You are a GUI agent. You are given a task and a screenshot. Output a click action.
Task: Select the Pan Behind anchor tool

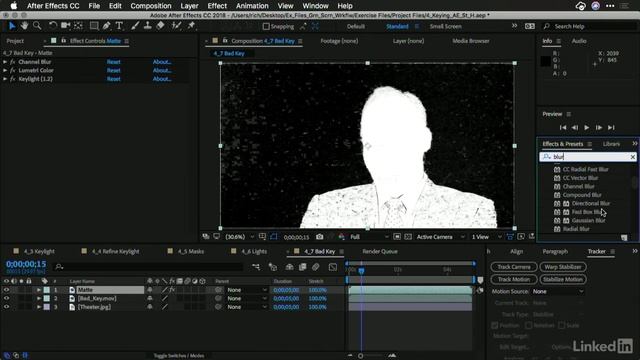point(78,26)
